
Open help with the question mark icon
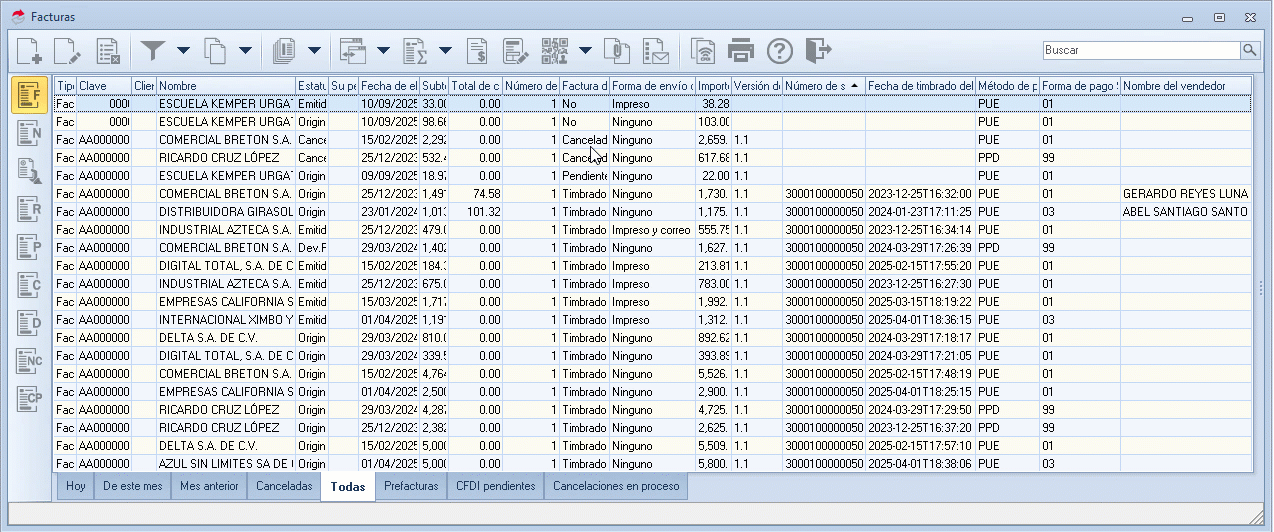[779, 50]
